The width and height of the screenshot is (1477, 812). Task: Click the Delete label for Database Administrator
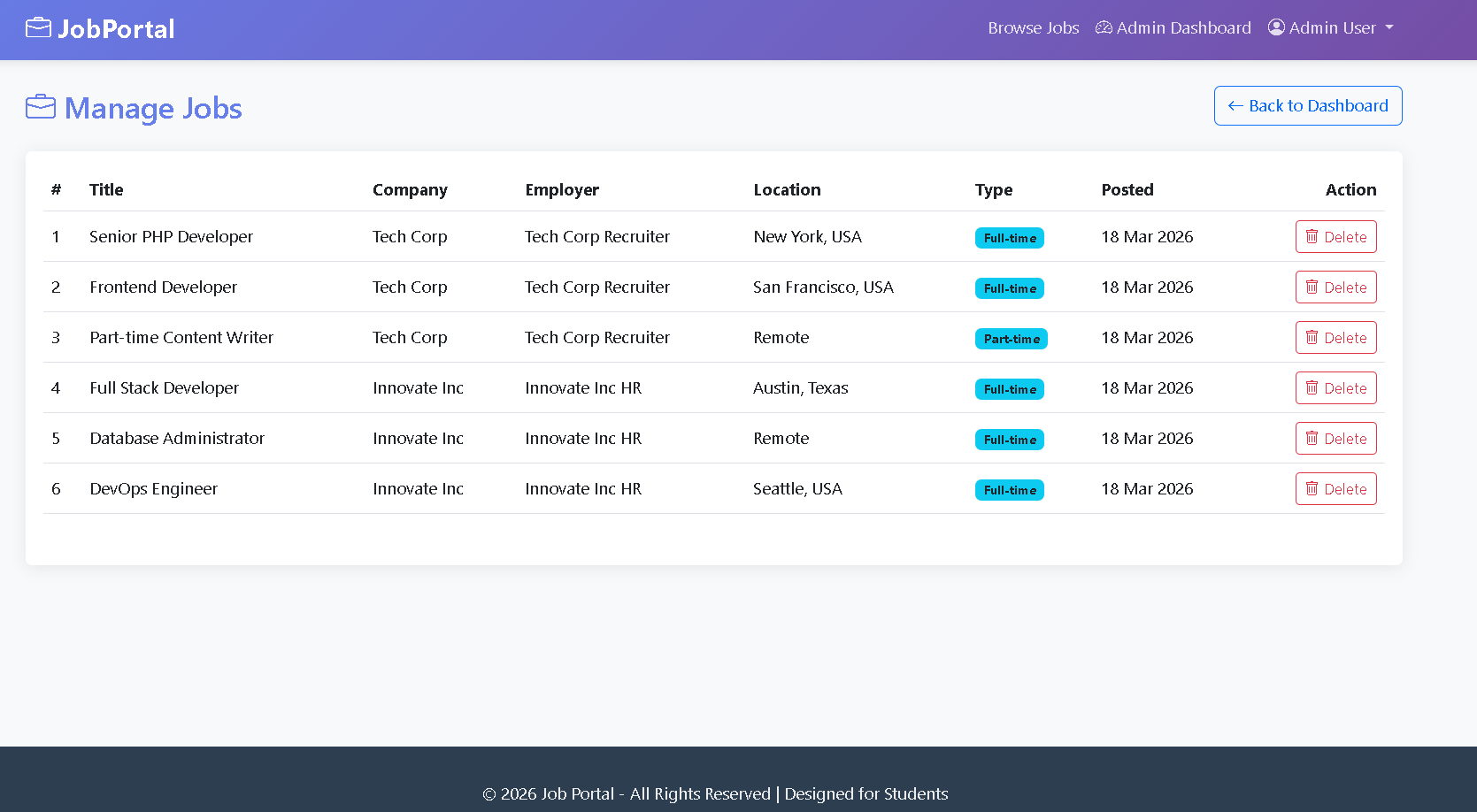(1345, 439)
